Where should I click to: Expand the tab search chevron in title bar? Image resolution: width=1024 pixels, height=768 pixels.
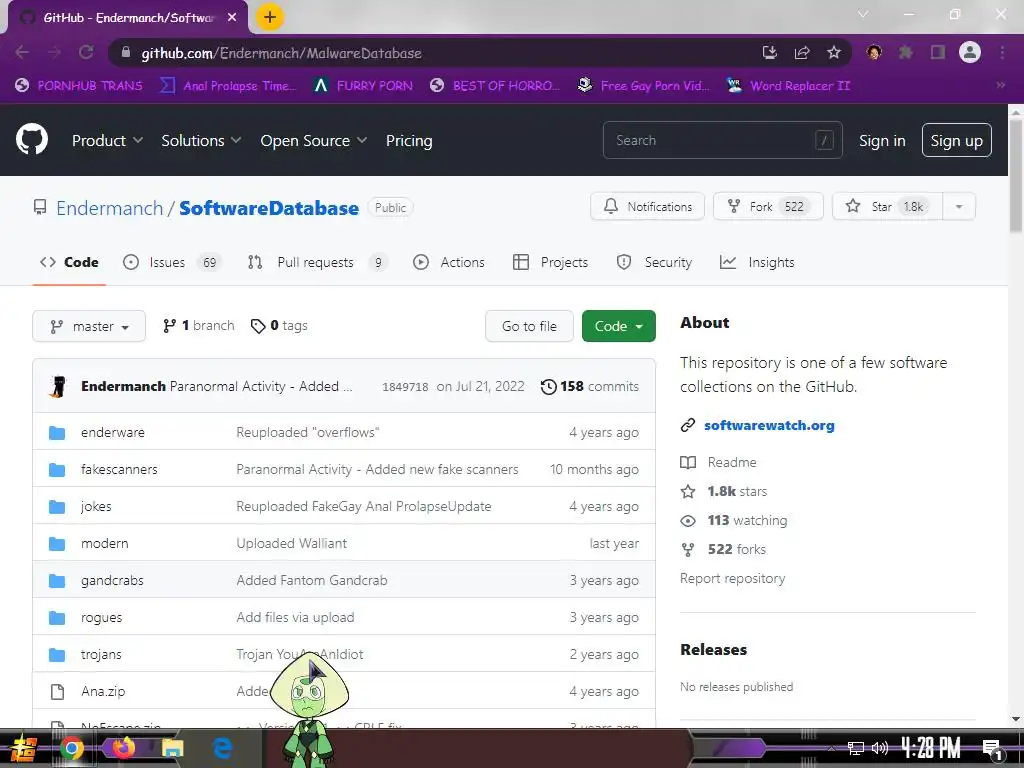(863, 14)
